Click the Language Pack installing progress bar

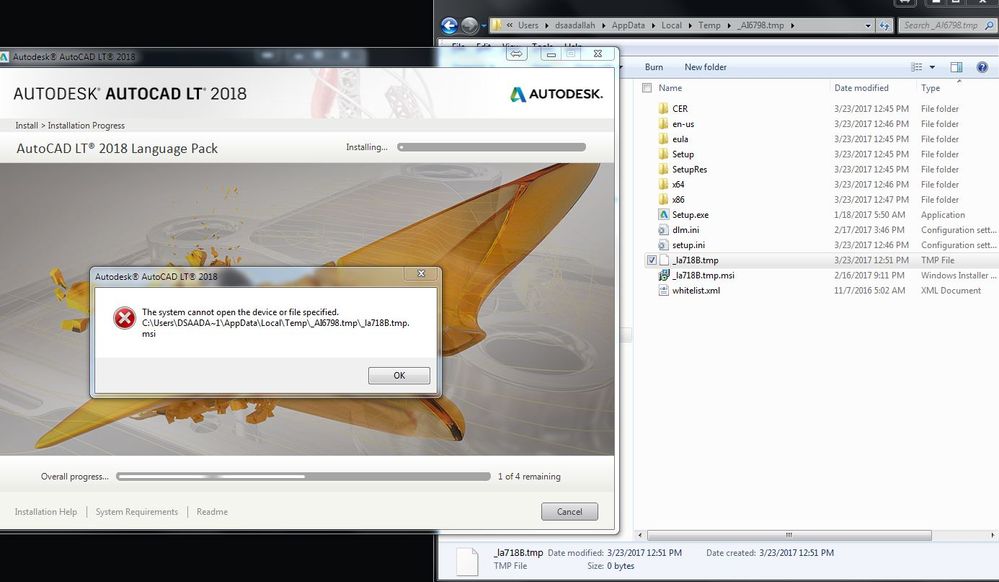(x=491, y=147)
